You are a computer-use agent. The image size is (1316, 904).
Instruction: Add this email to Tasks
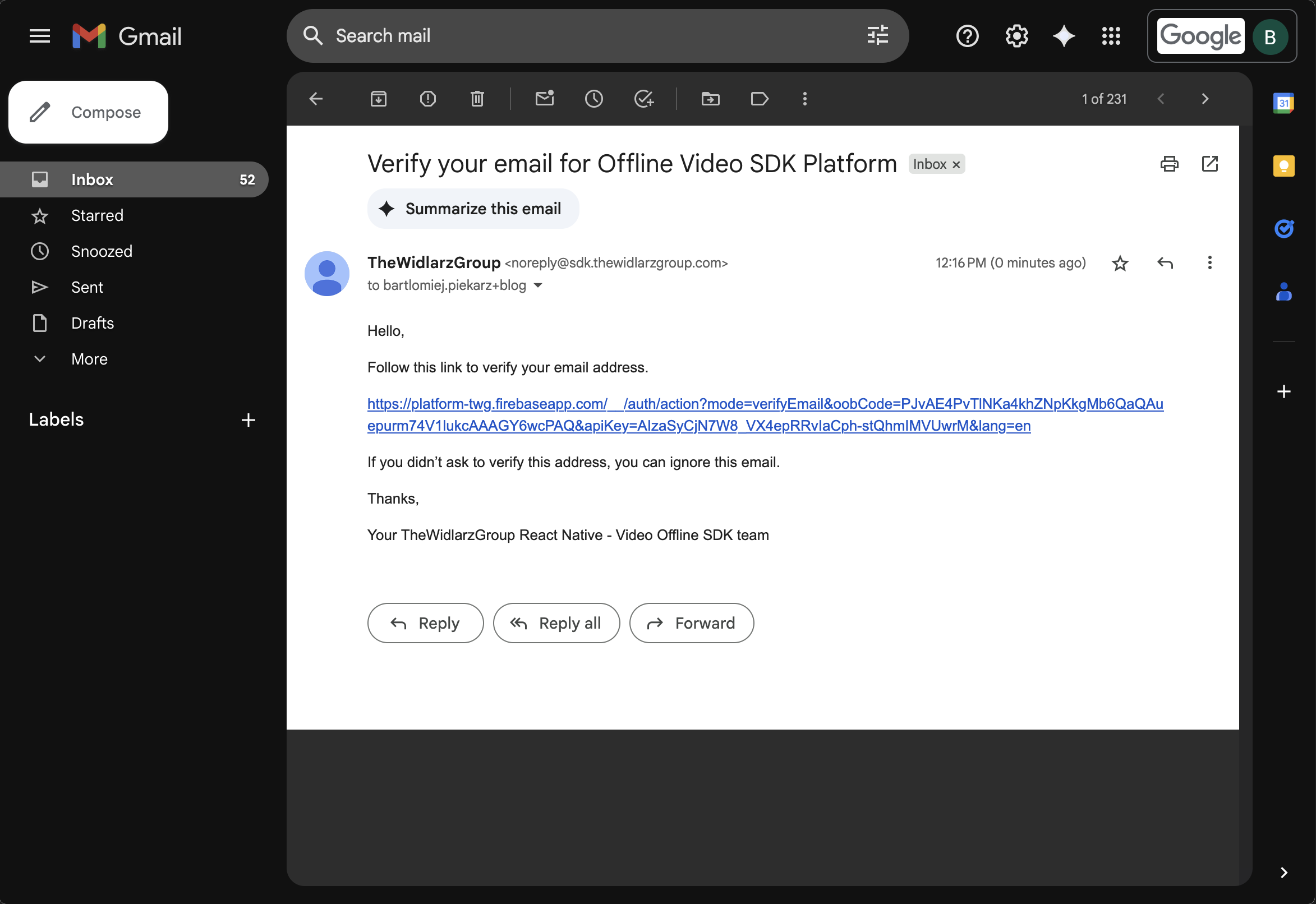click(643, 99)
